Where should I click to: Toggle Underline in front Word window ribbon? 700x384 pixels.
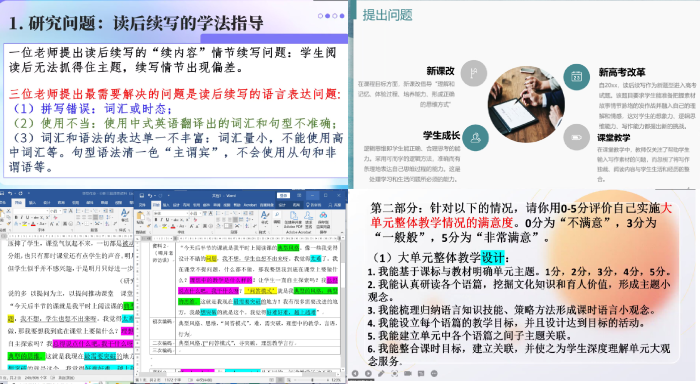pos(167,220)
